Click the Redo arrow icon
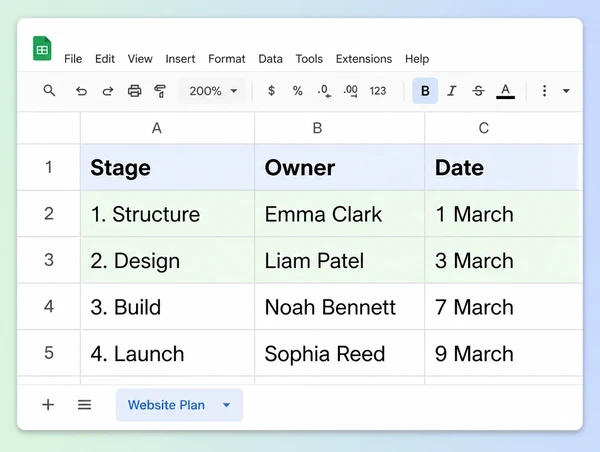Image resolution: width=600 pixels, height=452 pixels. [108, 91]
